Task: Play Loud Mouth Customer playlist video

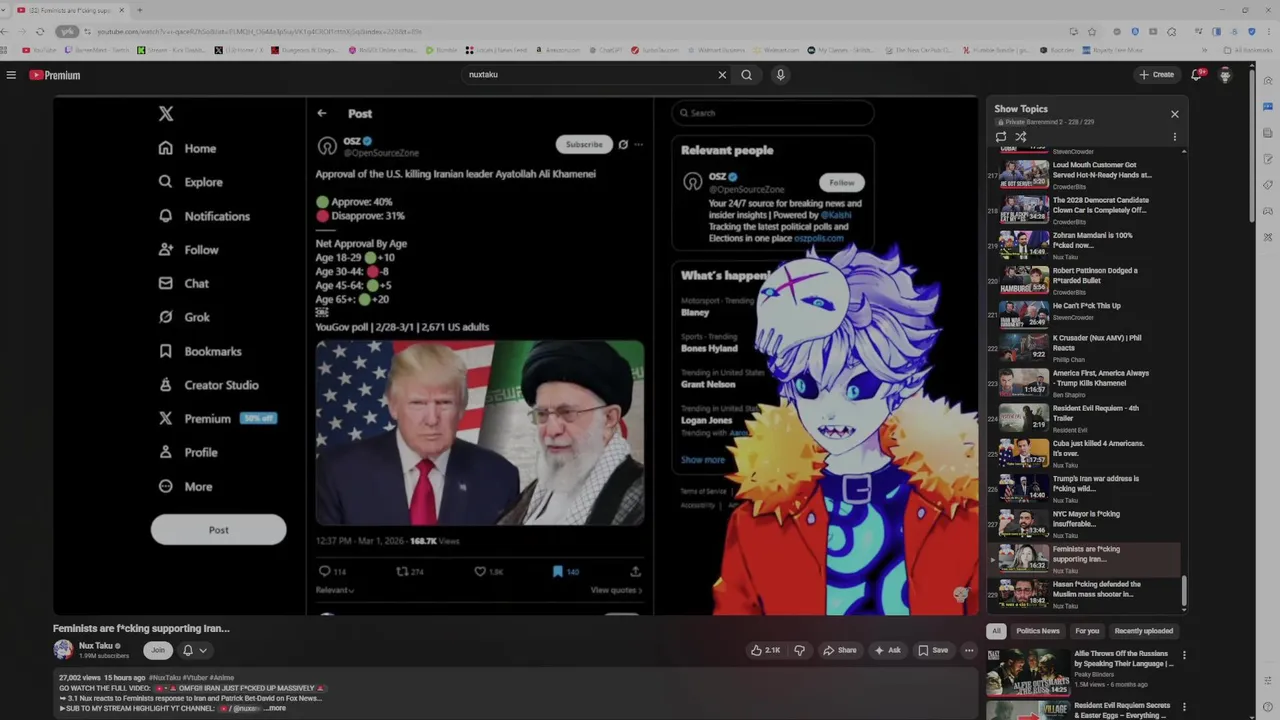Action: pyautogui.click(x=1085, y=175)
